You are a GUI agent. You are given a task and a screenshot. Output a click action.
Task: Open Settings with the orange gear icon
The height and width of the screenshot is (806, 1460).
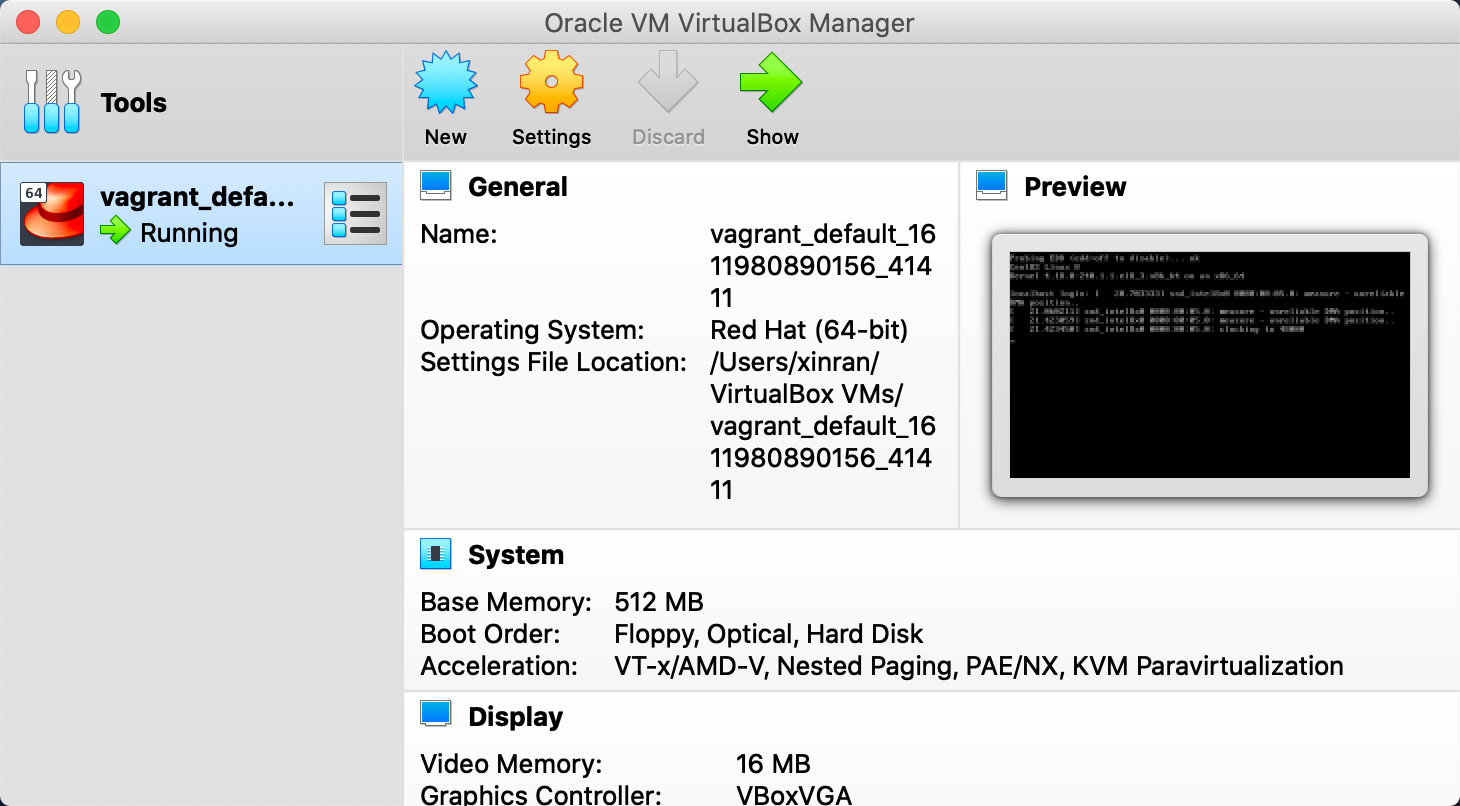551,83
